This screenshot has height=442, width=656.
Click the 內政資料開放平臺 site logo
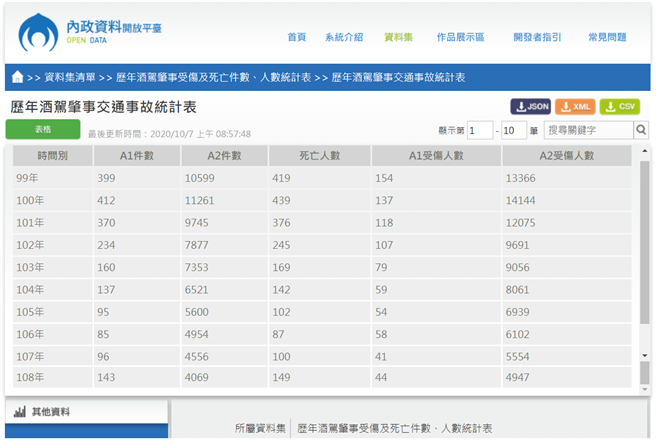pos(88,32)
